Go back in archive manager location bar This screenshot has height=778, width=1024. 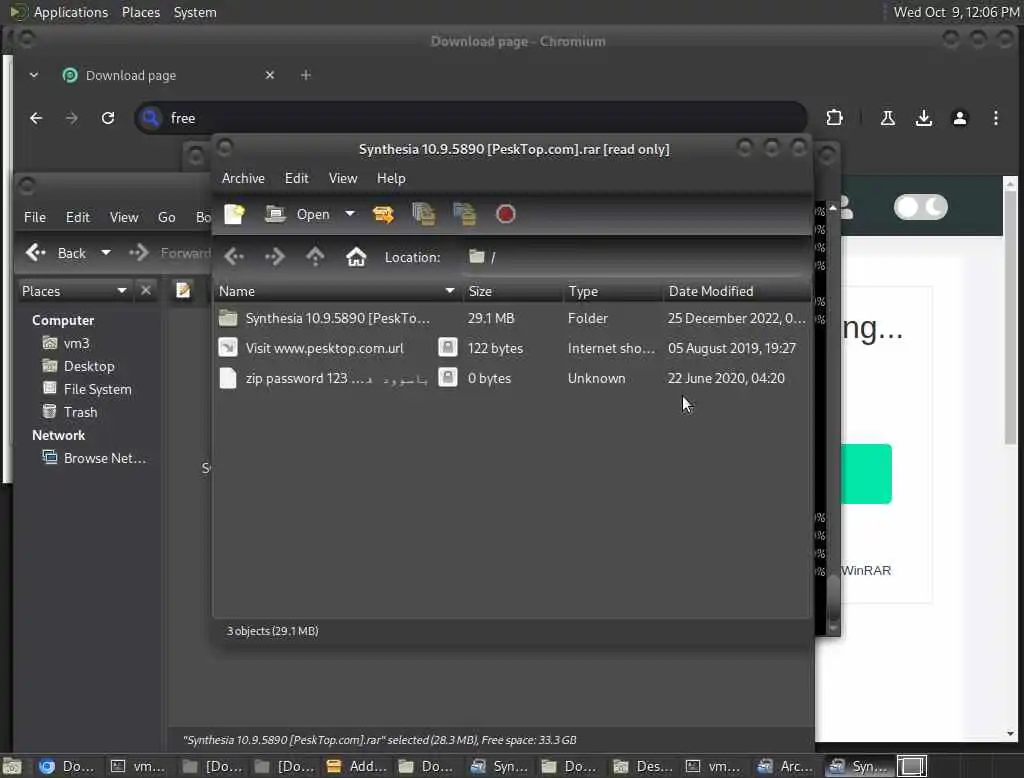(x=234, y=257)
